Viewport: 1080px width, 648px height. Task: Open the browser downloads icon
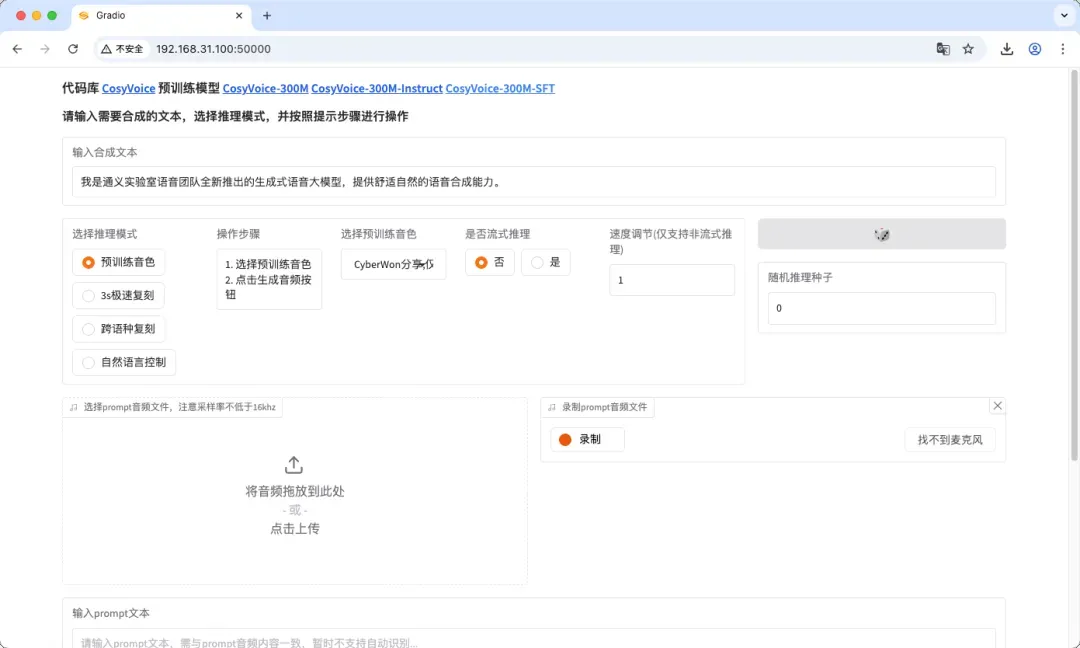[1007, 48]
